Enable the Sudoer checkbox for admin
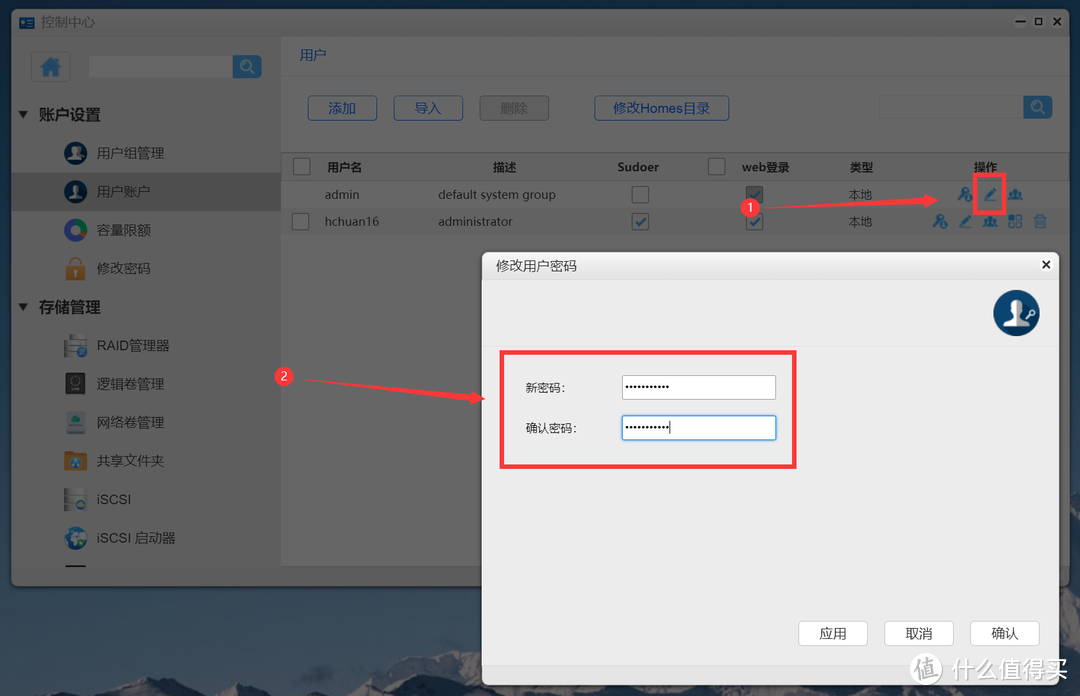The image size is (1080, 696). point(640,194)
